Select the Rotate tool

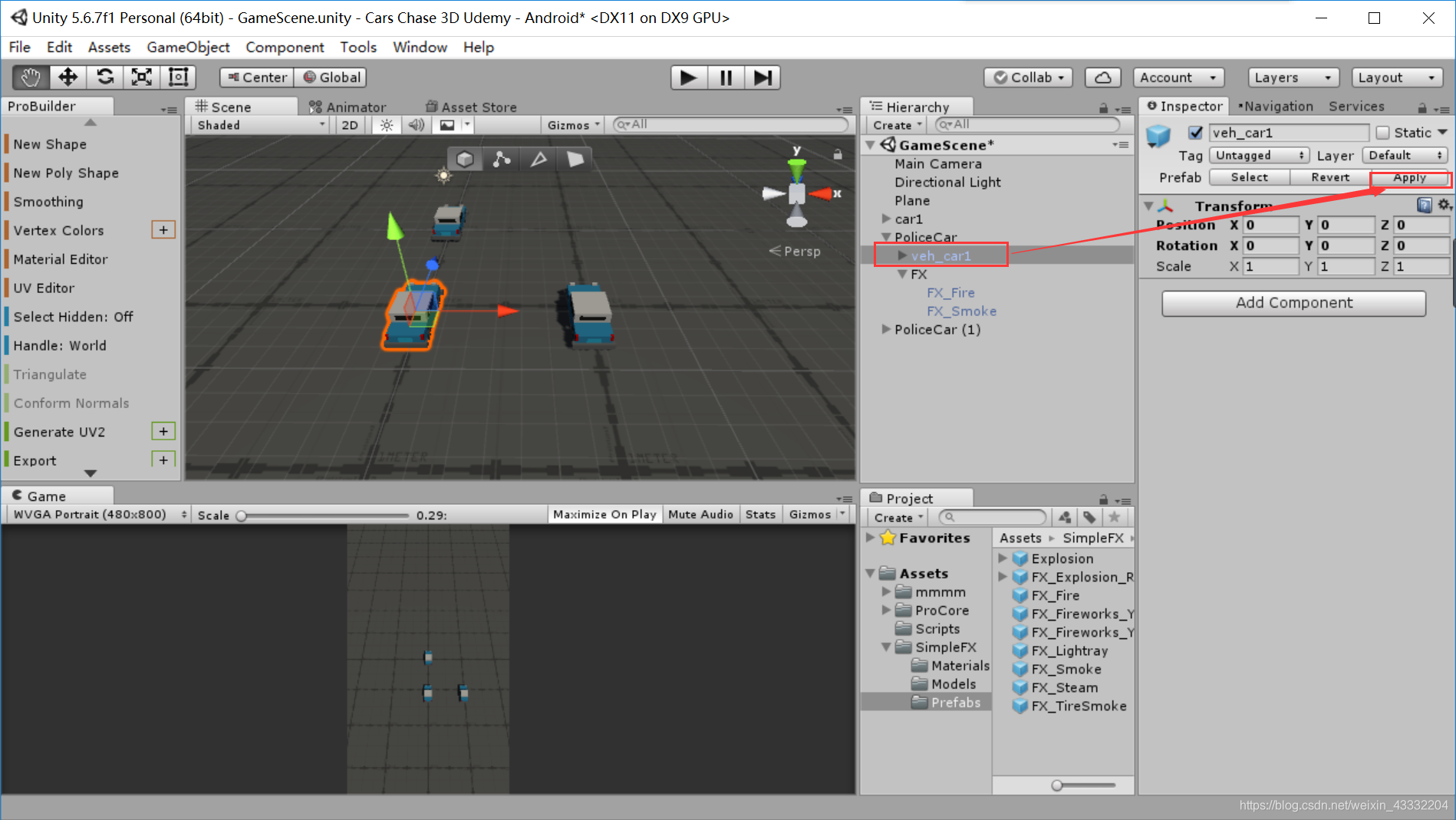click(105, 77)
